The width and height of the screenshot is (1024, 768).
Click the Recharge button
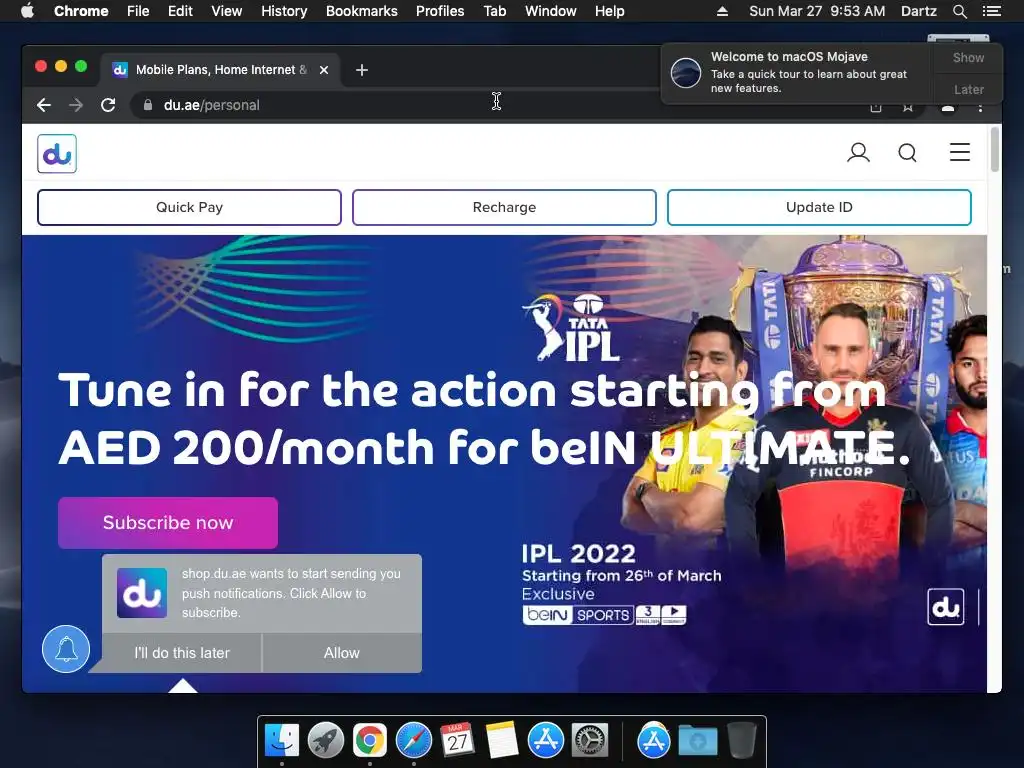(x=504, y=207)
